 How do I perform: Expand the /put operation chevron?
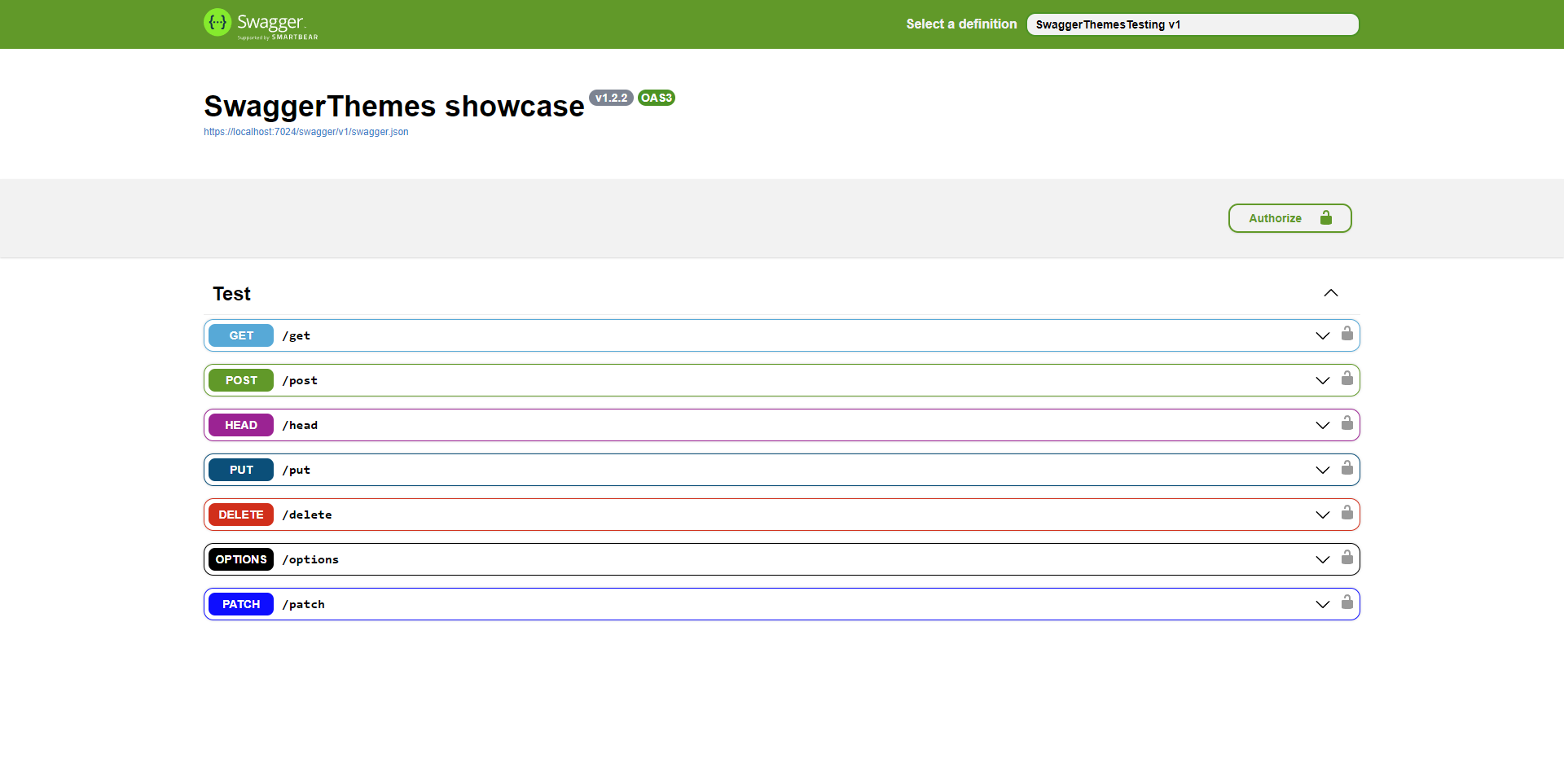1323,470
